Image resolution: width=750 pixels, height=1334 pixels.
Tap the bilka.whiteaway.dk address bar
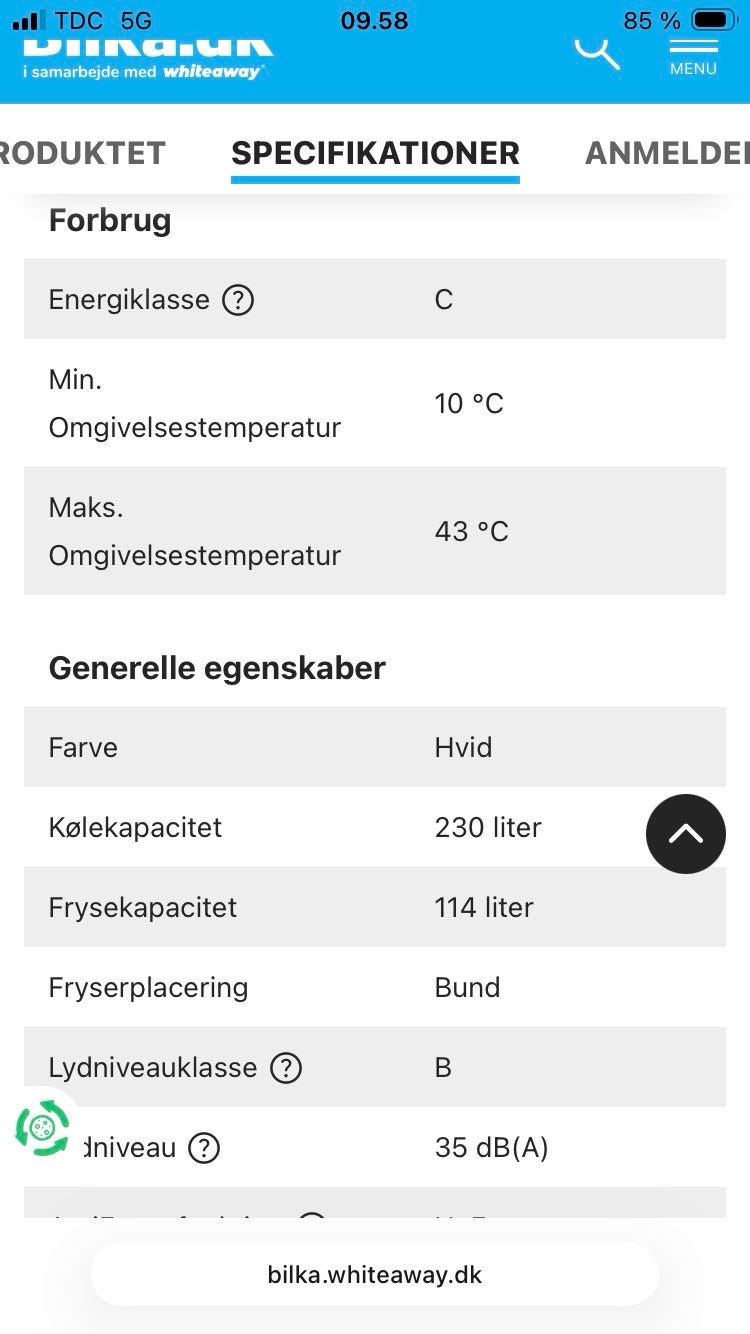coord(375,1275)
